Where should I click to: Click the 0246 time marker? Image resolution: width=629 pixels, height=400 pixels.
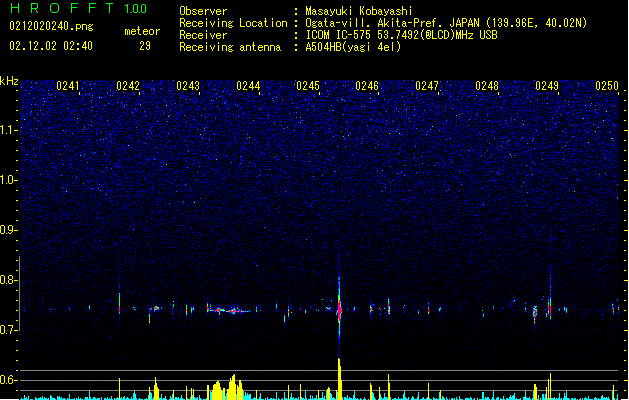367,86
